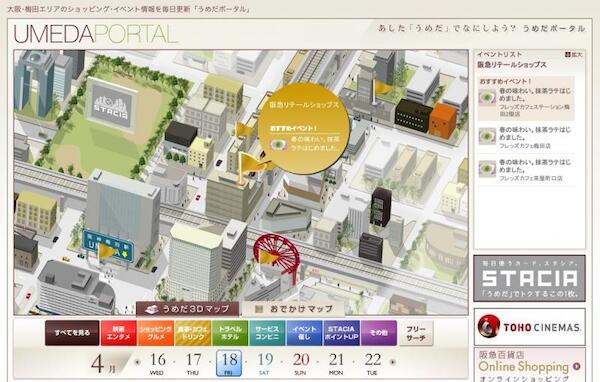Screen dimensions: 600x382
Task: Select date 19 SAT
Action: tap(264, 363)
